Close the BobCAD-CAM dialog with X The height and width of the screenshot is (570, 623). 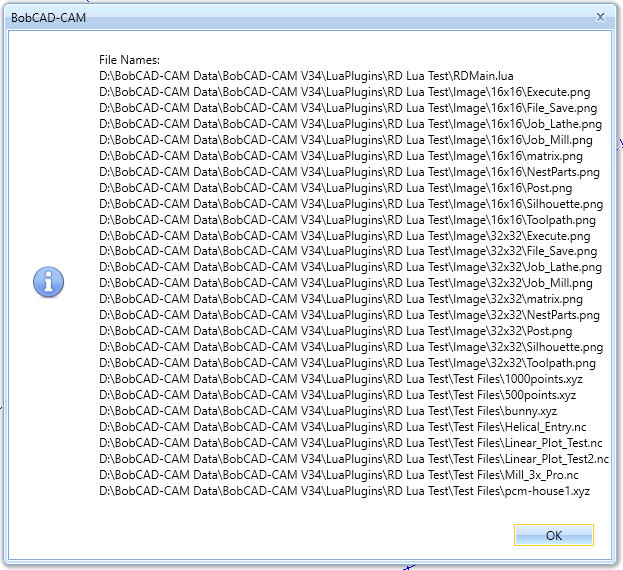(x=600, y=17)
